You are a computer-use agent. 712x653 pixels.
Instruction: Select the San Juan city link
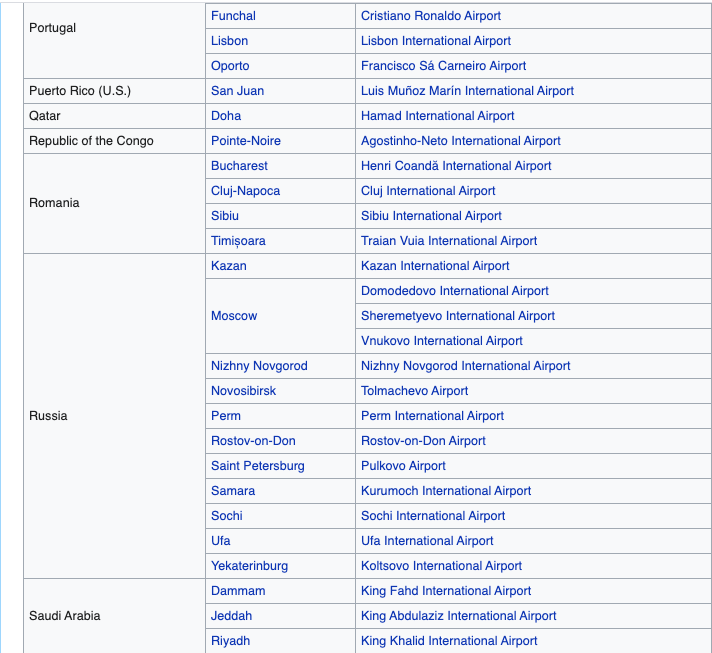click(x=237, y=91)
